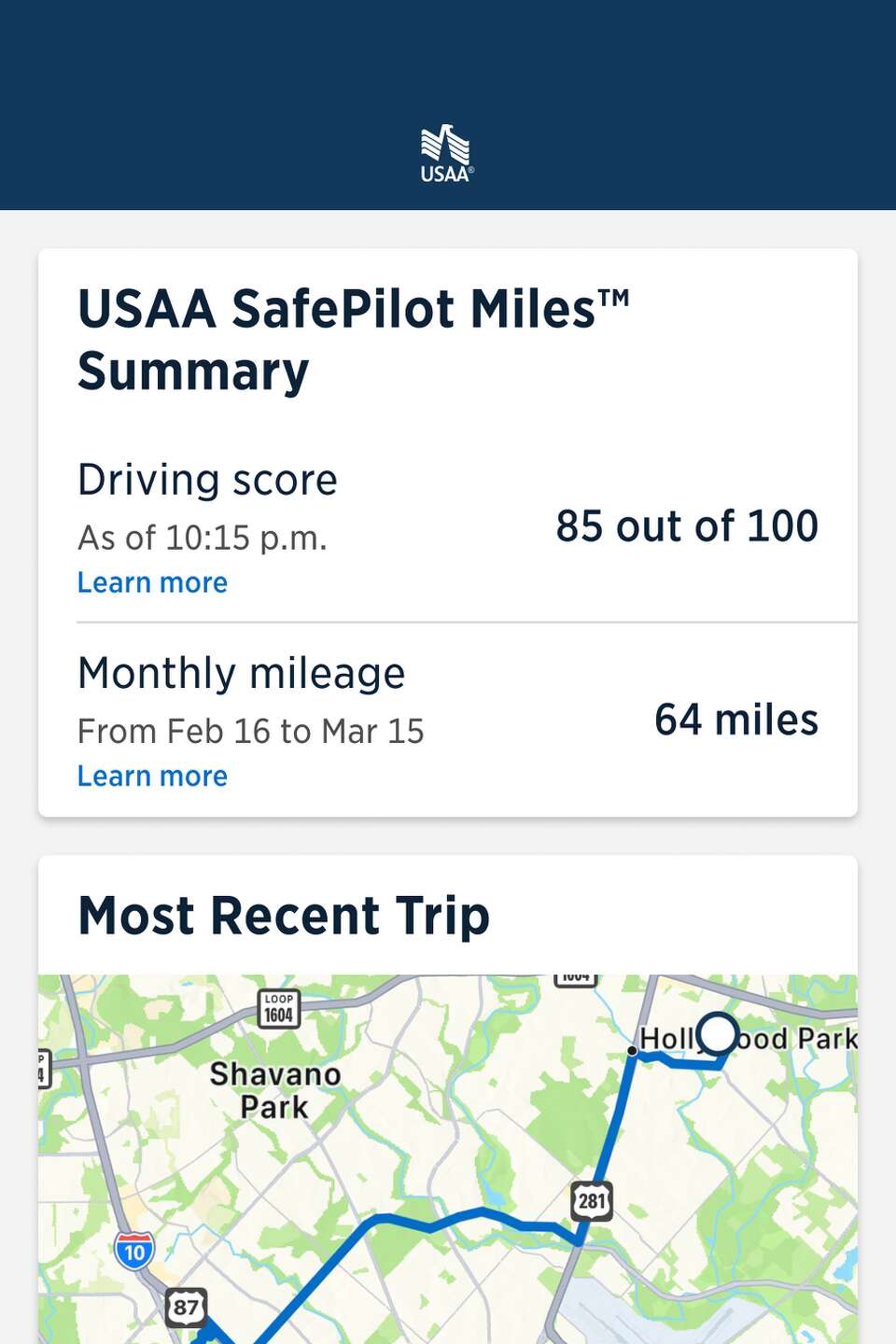Click the US 87 highway shield
The width and height of the screenshot is (896, 1344).
pyautogui.click(x=186, y=1308)
